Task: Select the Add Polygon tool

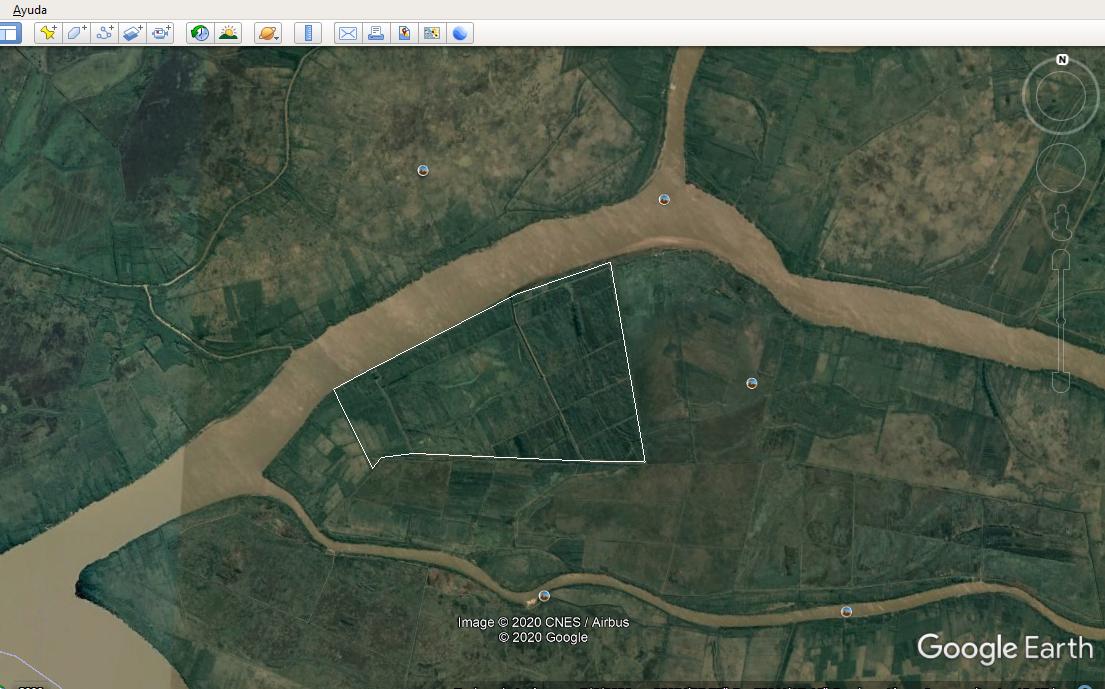Action: pos(77,33)
